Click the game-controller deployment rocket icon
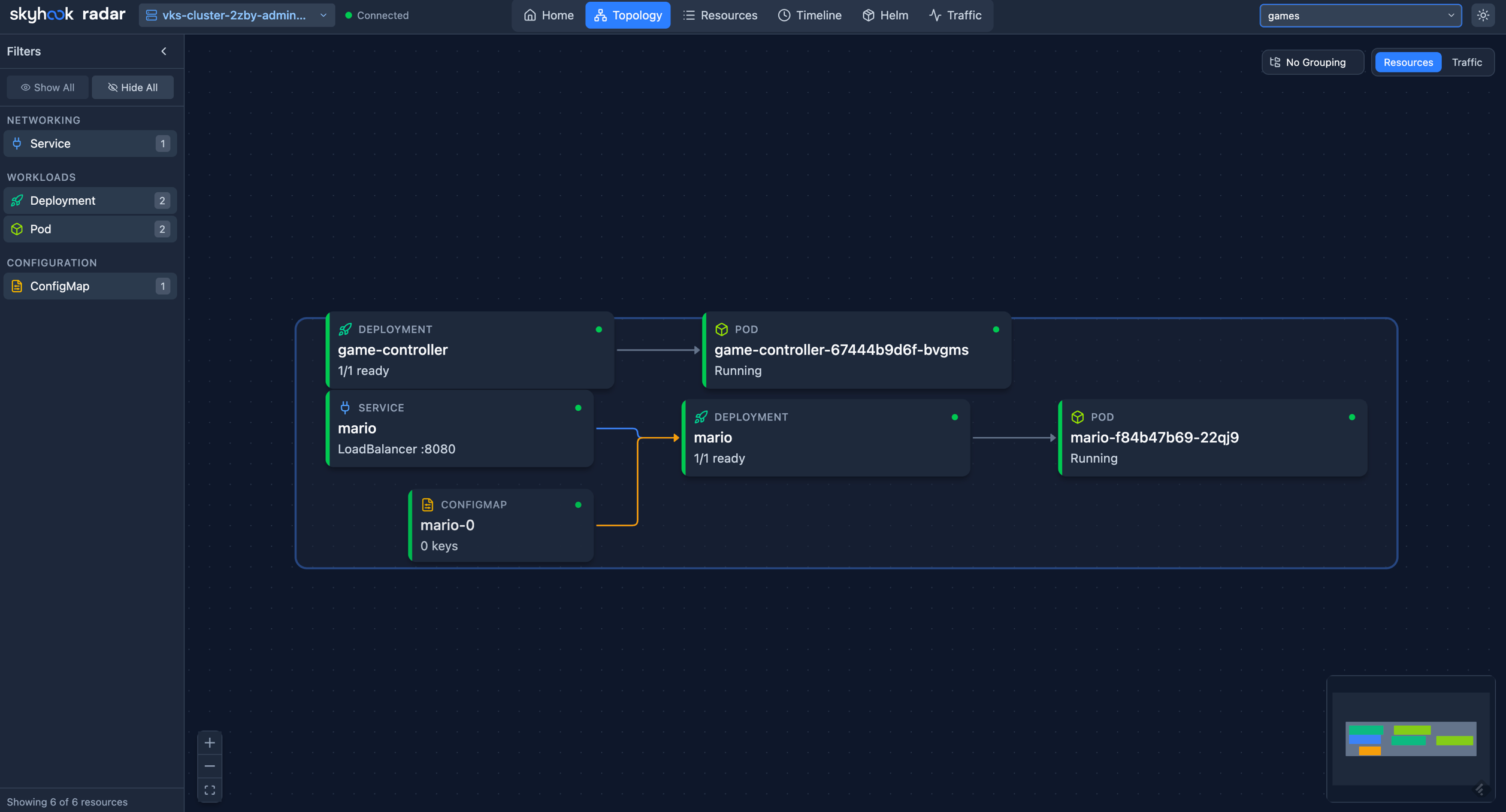The image size is (1506, 812). pos(345,329)
